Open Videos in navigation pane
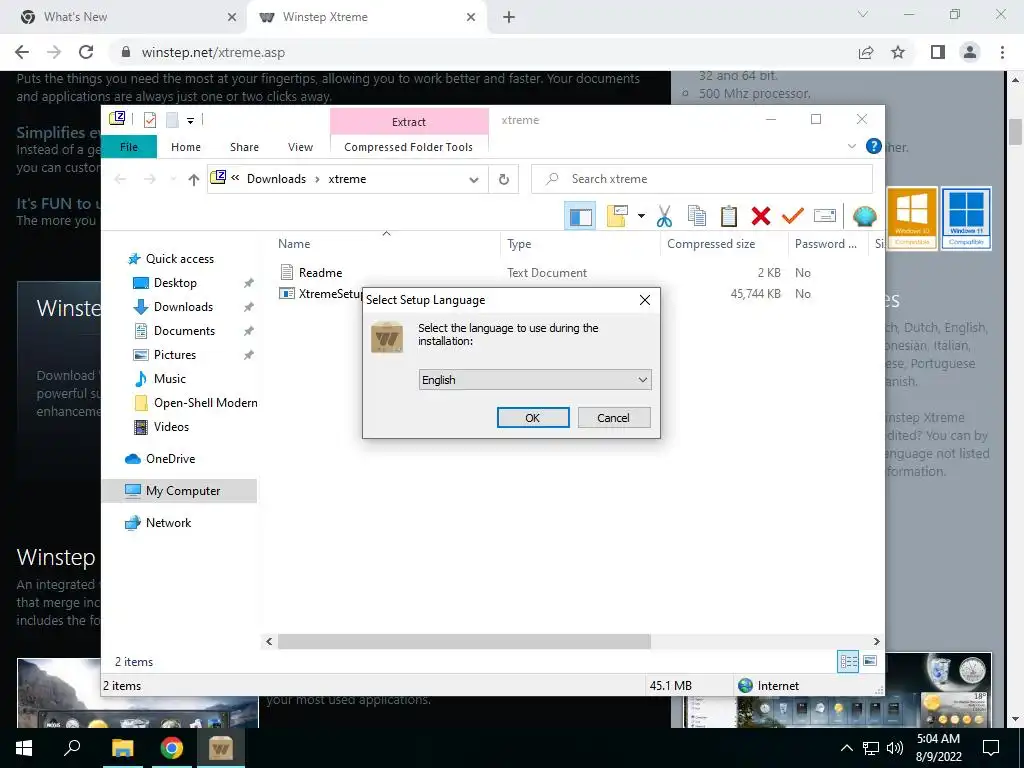 tap(171, 427)
